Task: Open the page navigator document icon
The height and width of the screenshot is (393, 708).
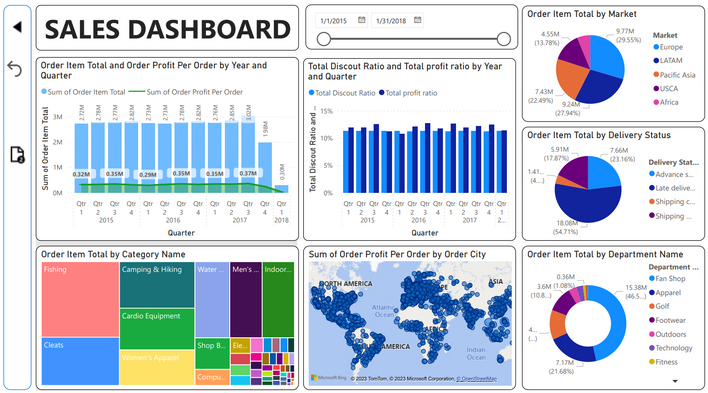Action: point(17,154)
